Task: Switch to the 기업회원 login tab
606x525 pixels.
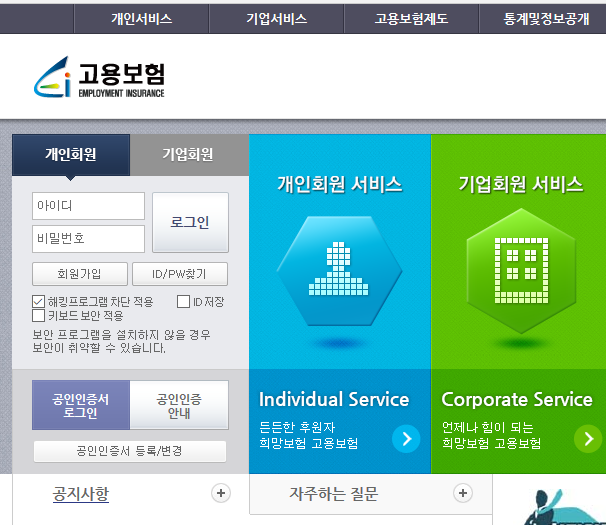Action: [188, 155]
